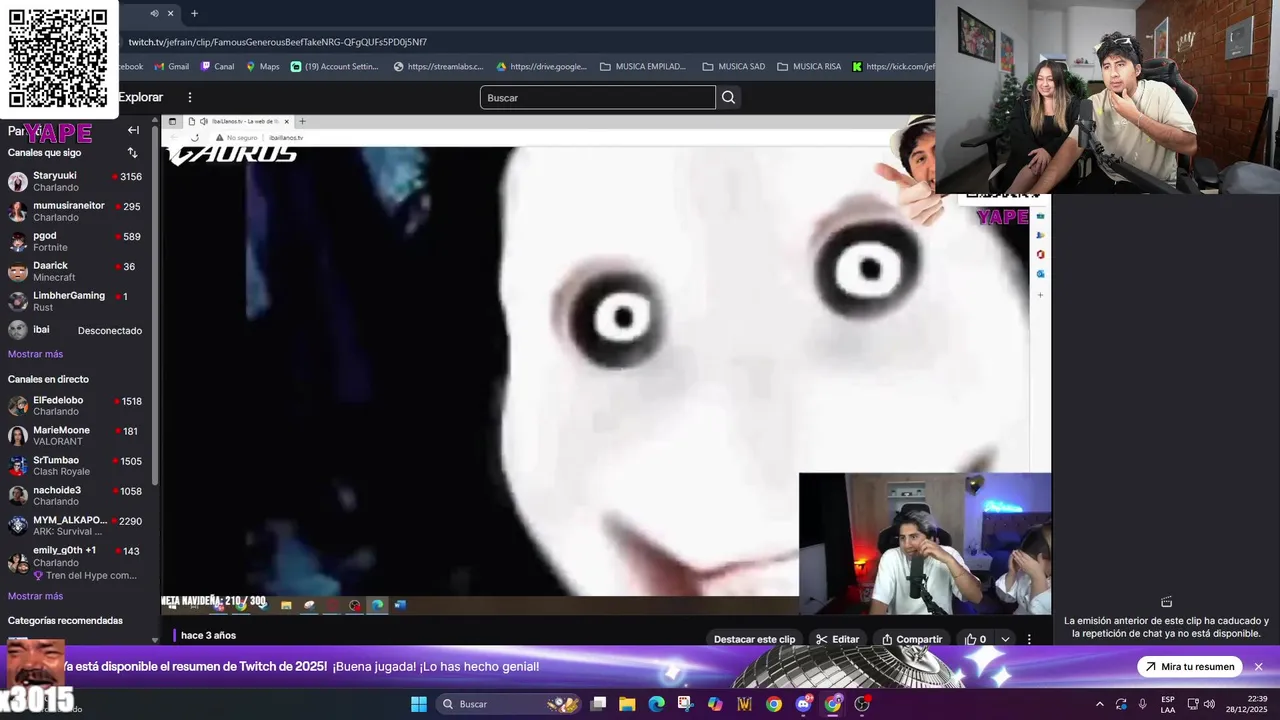Open the (19) Account Settings bookmark
Screen dimensions: 1280x720
coord(335,67)
